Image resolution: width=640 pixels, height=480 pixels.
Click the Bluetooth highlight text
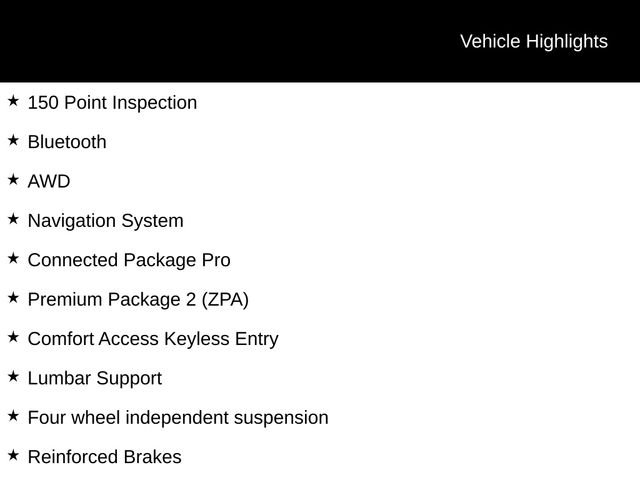coord(67,142)
